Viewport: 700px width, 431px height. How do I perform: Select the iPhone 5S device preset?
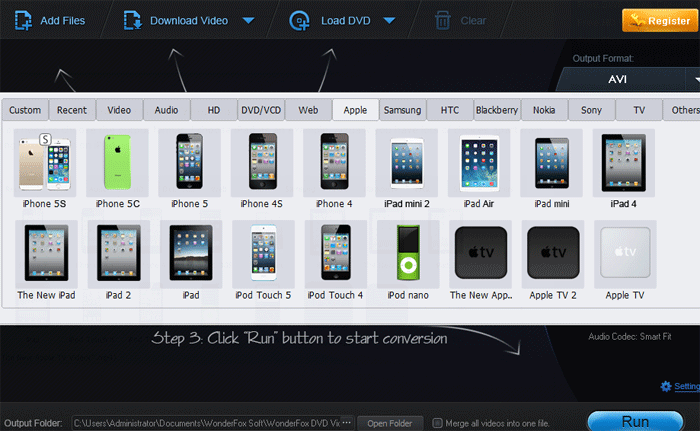pos(45,163)
